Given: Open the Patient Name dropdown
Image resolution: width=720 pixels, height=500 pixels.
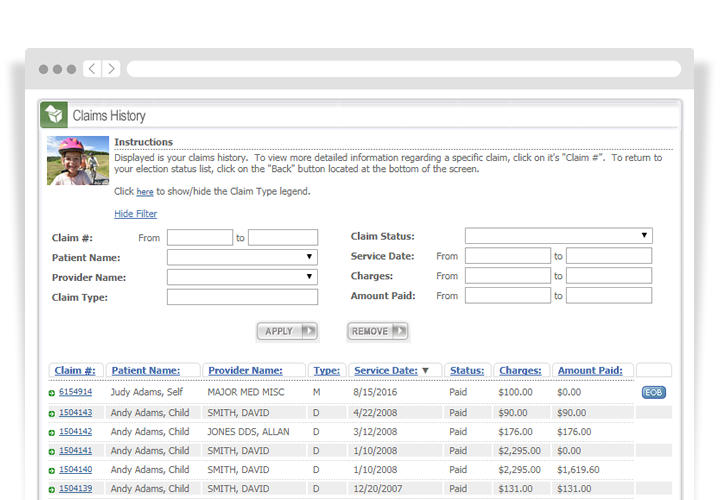Looking at the screenshot, I should tap(242, 257).
